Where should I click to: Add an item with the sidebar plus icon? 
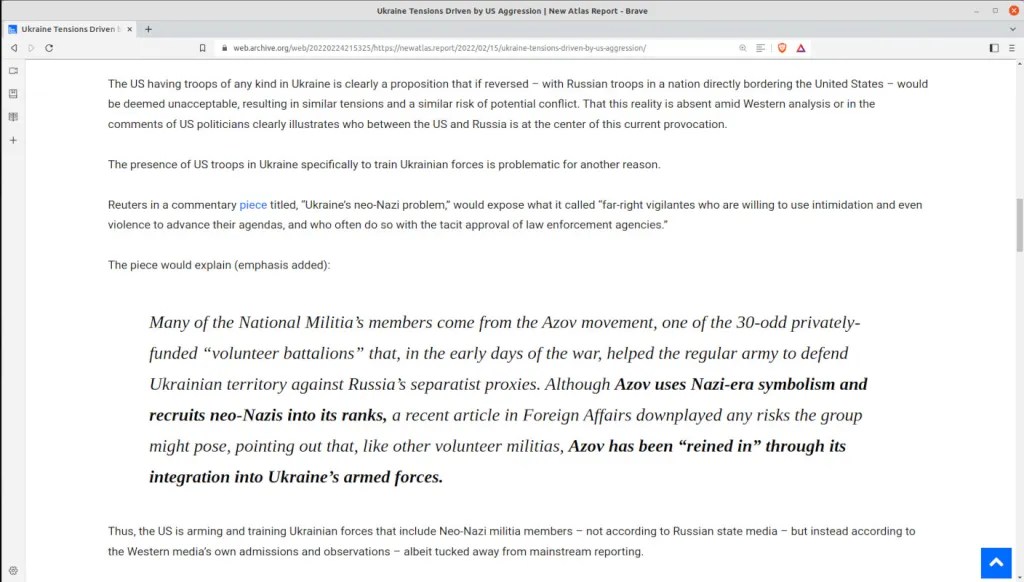[13, 140]
